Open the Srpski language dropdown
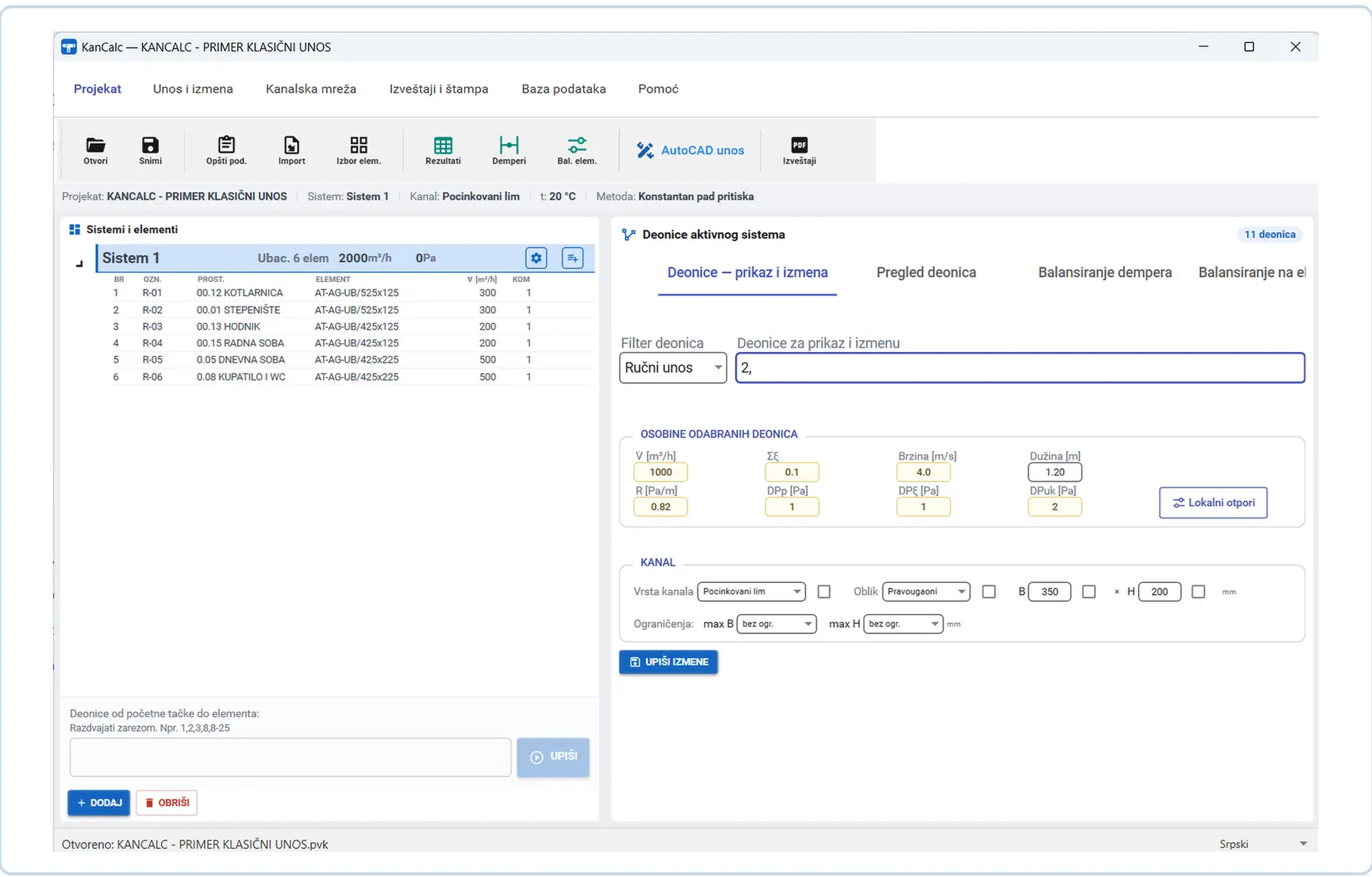Image resolution: width=1372 pixels, height=877 pixels. pyautogui.click(x=1264, y=844)
